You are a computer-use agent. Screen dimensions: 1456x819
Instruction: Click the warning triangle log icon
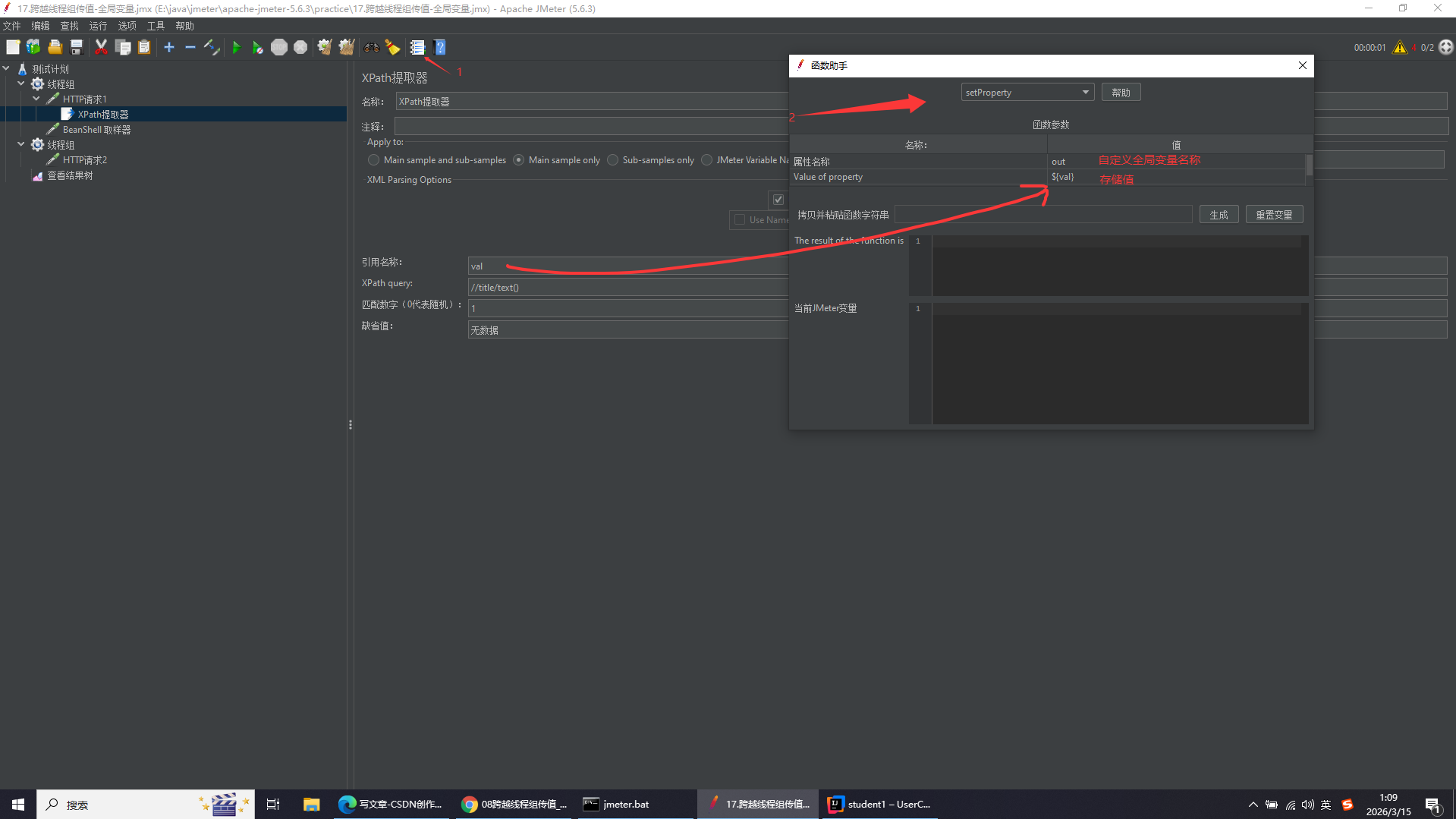pyautogui.click(x=1400, y=47)
